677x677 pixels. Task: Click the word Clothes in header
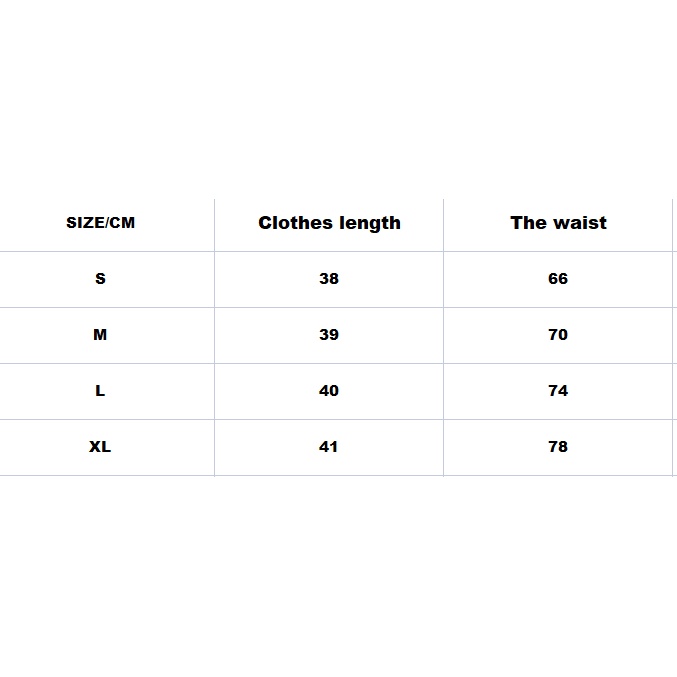[x=296, y=223]
